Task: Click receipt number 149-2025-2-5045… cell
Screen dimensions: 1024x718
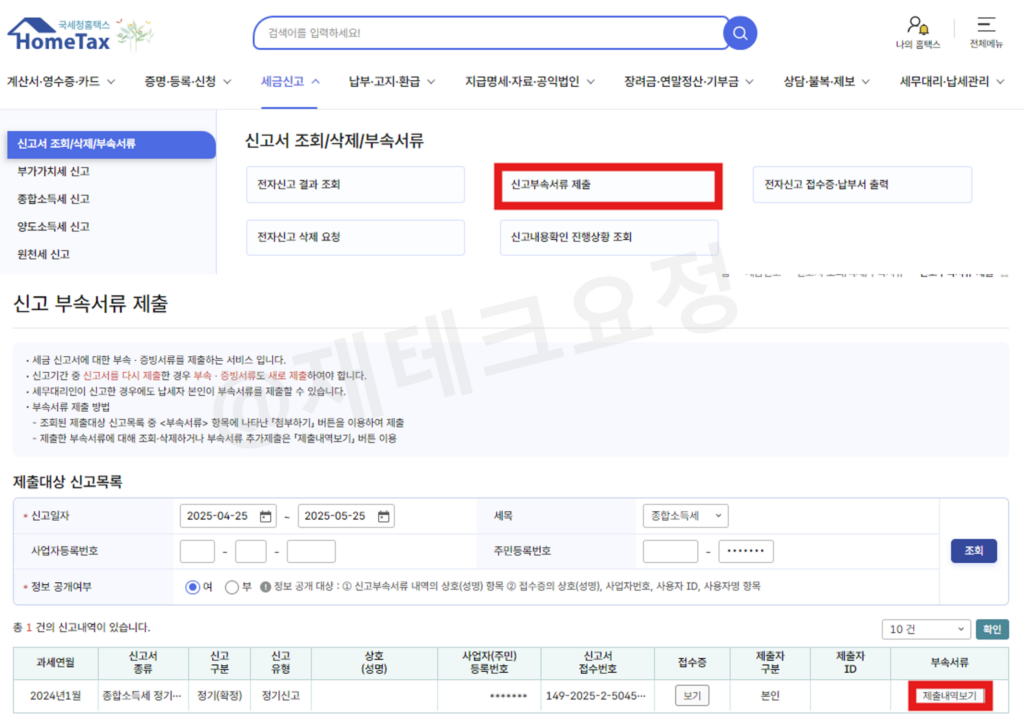Action: [x=596, y=696]
